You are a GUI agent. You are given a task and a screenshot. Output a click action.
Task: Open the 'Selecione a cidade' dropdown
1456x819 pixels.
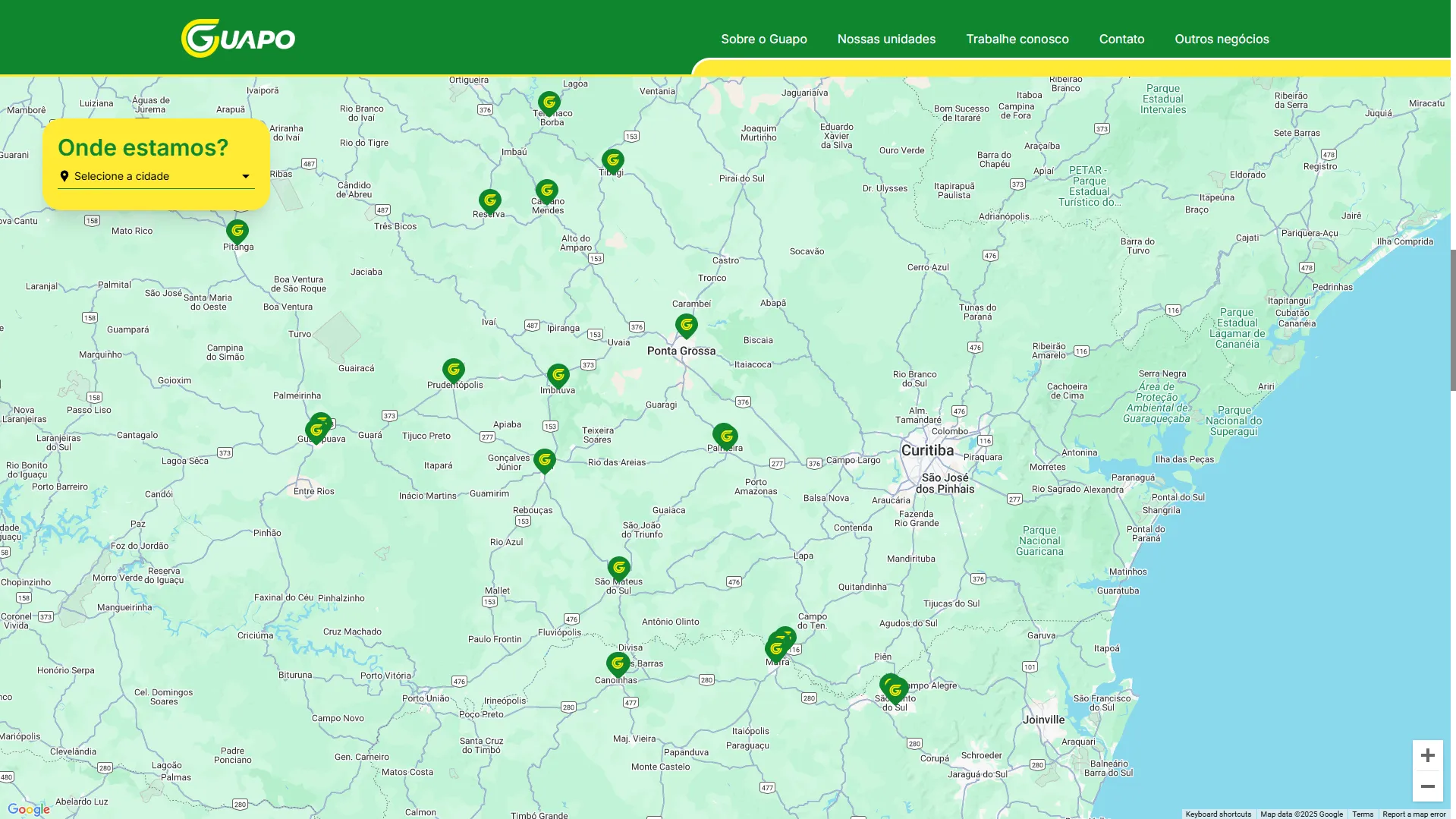156,176
